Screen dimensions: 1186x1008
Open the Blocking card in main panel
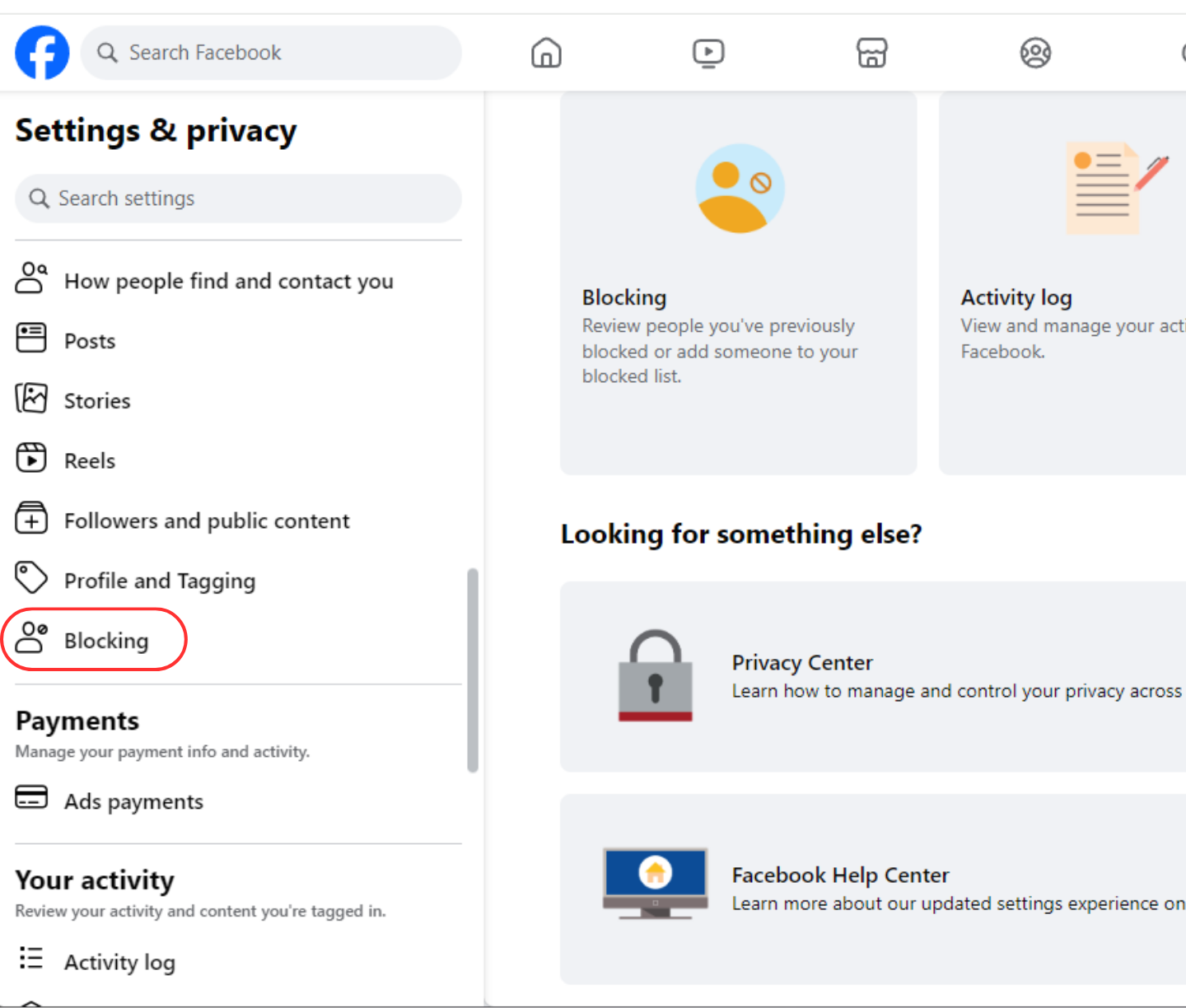tap(738, 282)
